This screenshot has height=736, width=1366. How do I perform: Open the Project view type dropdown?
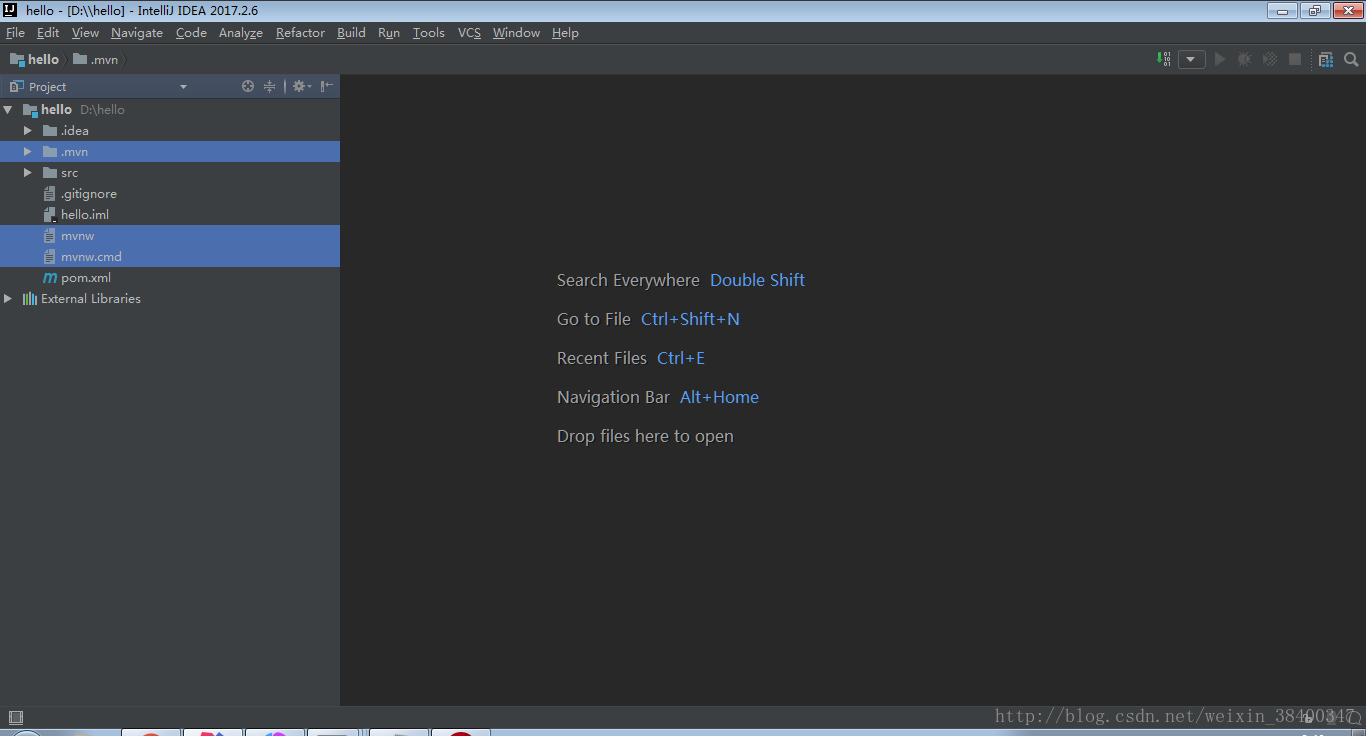coord(183,87)
